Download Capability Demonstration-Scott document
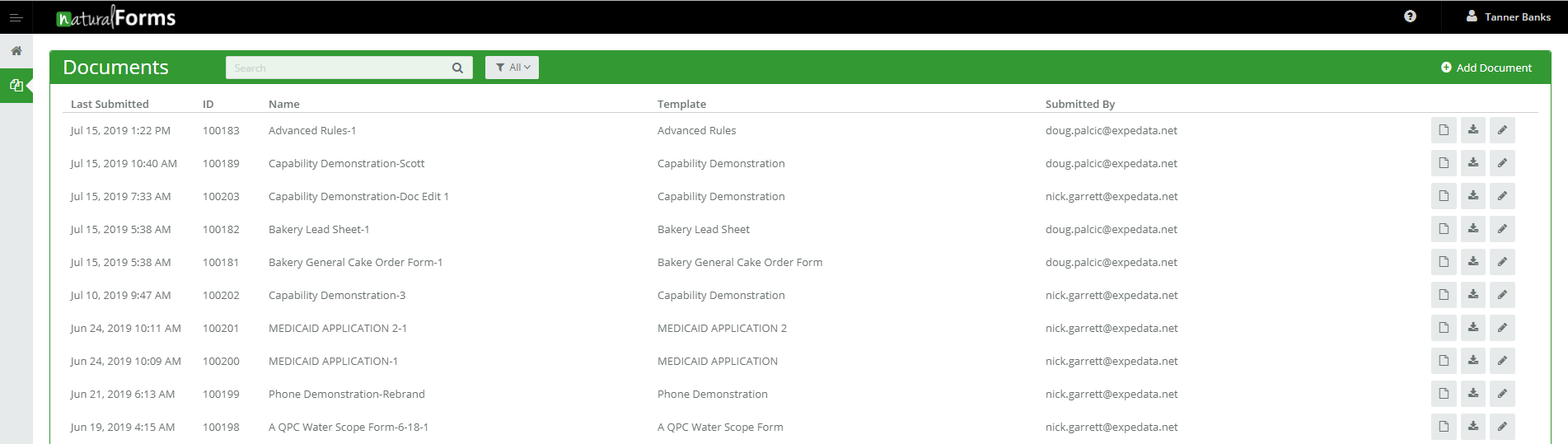The image size is (1568, 444). coord(1473,163)
